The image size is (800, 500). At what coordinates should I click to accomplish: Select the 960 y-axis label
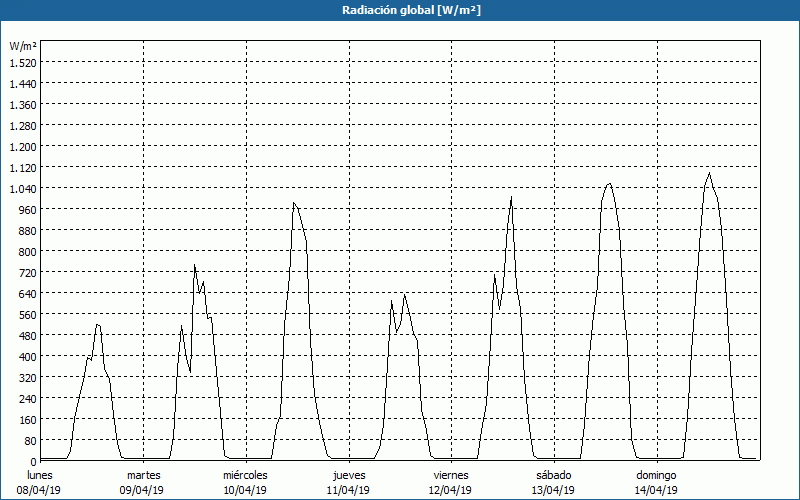pyautogui.click(x=29, y=210)
